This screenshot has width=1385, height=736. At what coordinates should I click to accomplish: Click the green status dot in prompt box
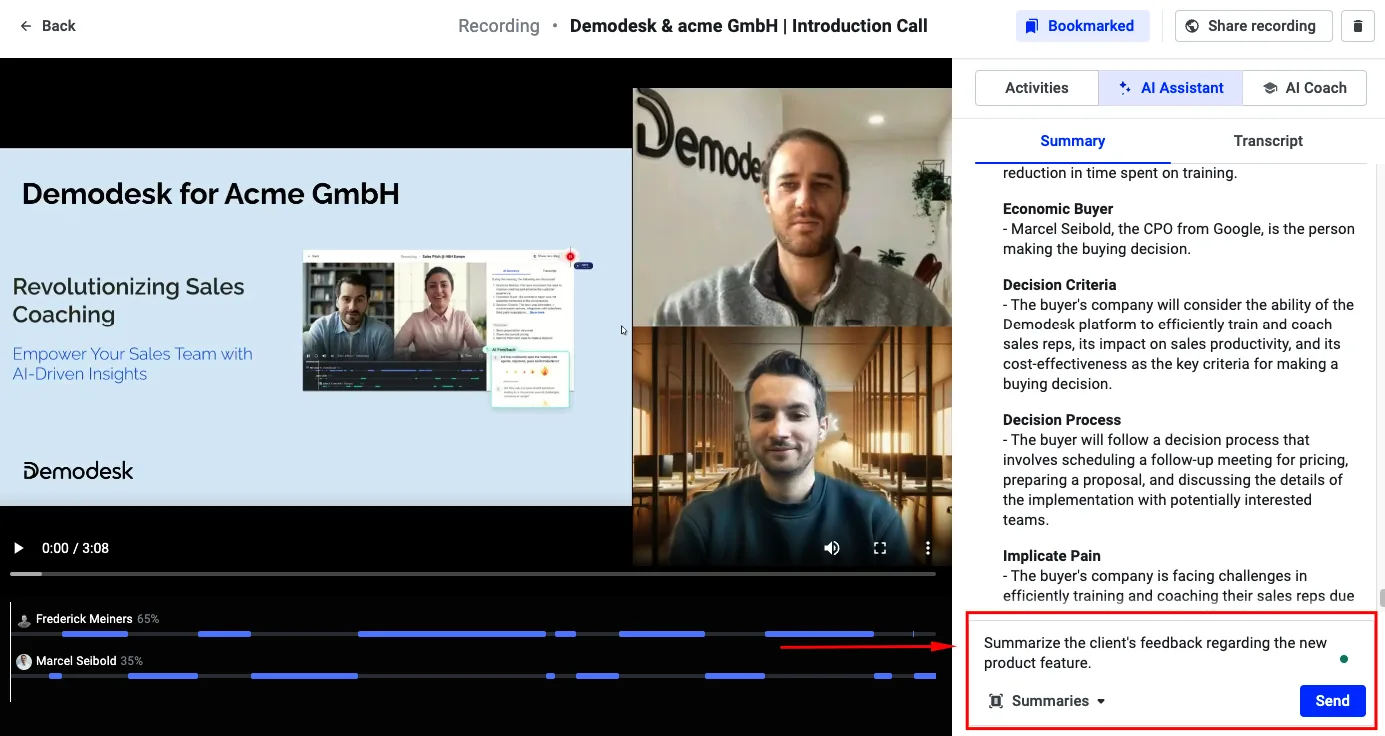1343,659
